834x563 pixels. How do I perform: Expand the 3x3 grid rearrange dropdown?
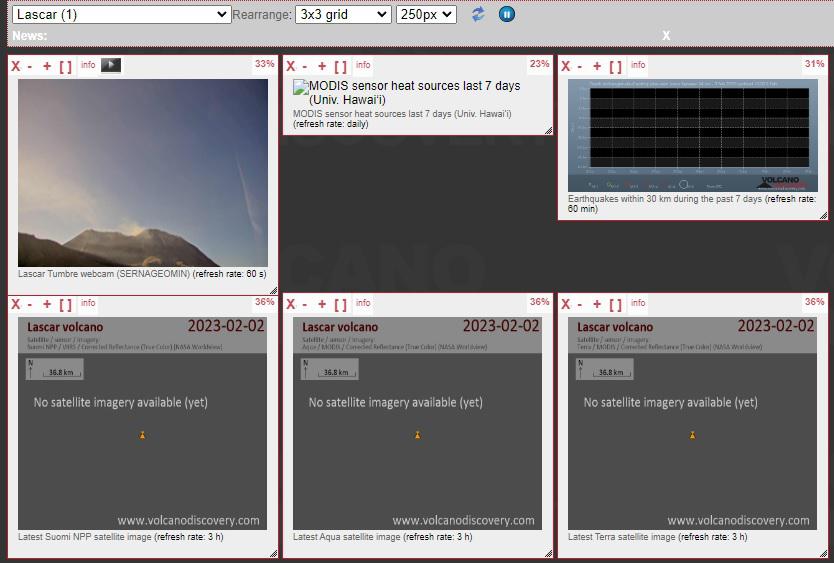(343, 14)
